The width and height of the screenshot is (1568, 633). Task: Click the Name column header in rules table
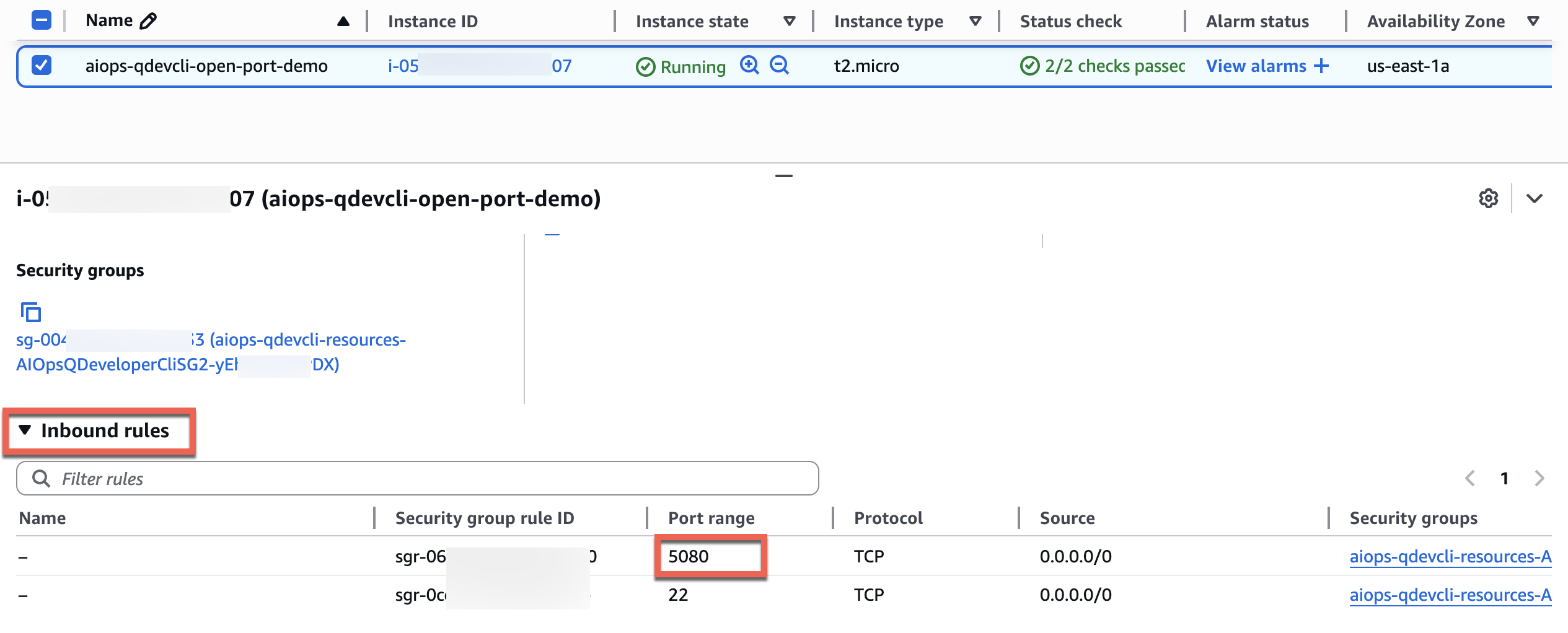pos(42,518)
